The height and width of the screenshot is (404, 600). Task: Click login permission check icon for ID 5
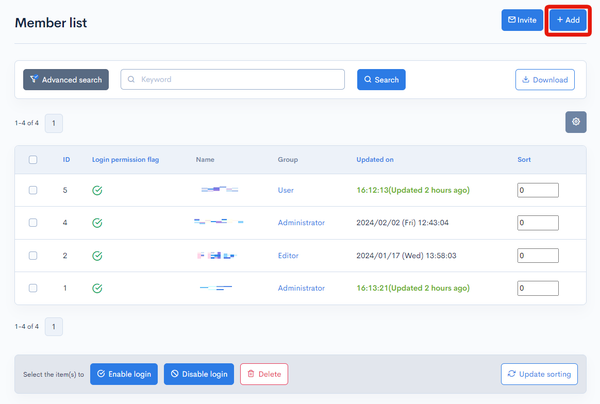pyautogui.click(x=97, y=190)
